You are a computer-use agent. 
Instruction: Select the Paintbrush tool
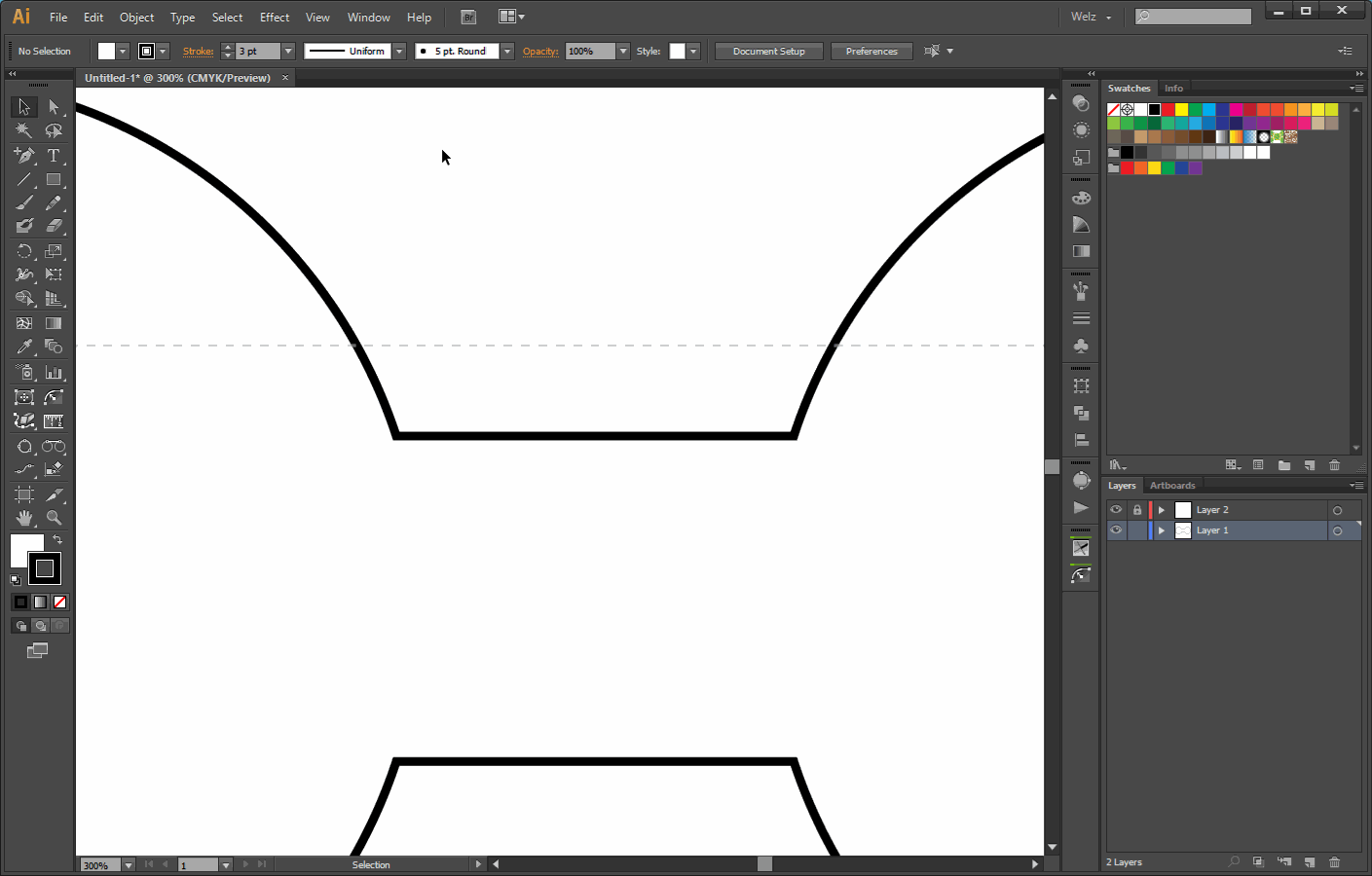pos(24,203)
